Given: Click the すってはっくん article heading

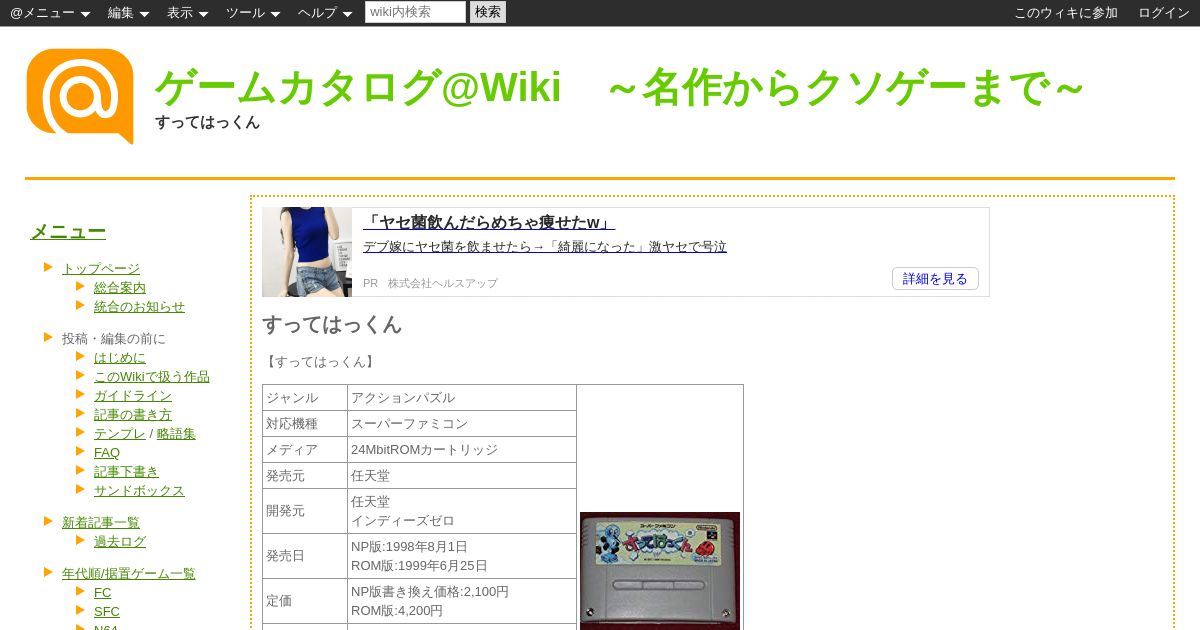Looking at the screenshot, I should click(x=332, y=324).
